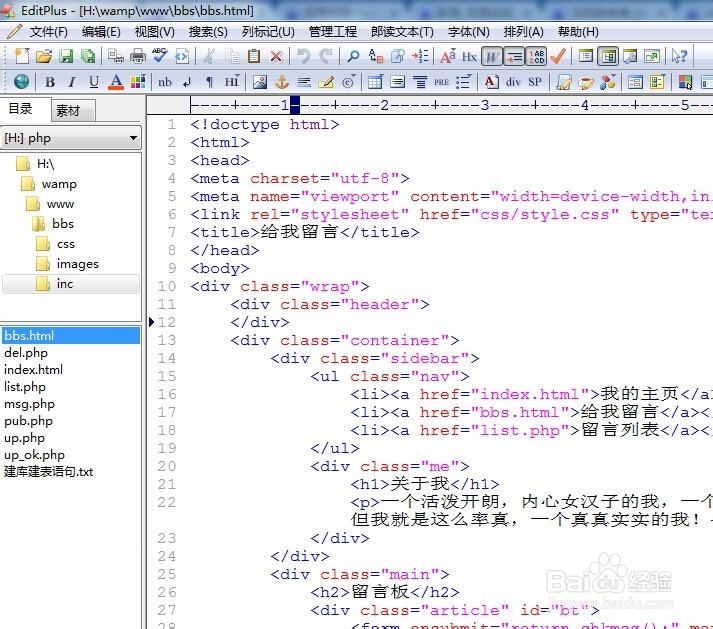The image size is (713, 629).
Task: Insert a PRE preformatted tag
Action: [442, 82]
